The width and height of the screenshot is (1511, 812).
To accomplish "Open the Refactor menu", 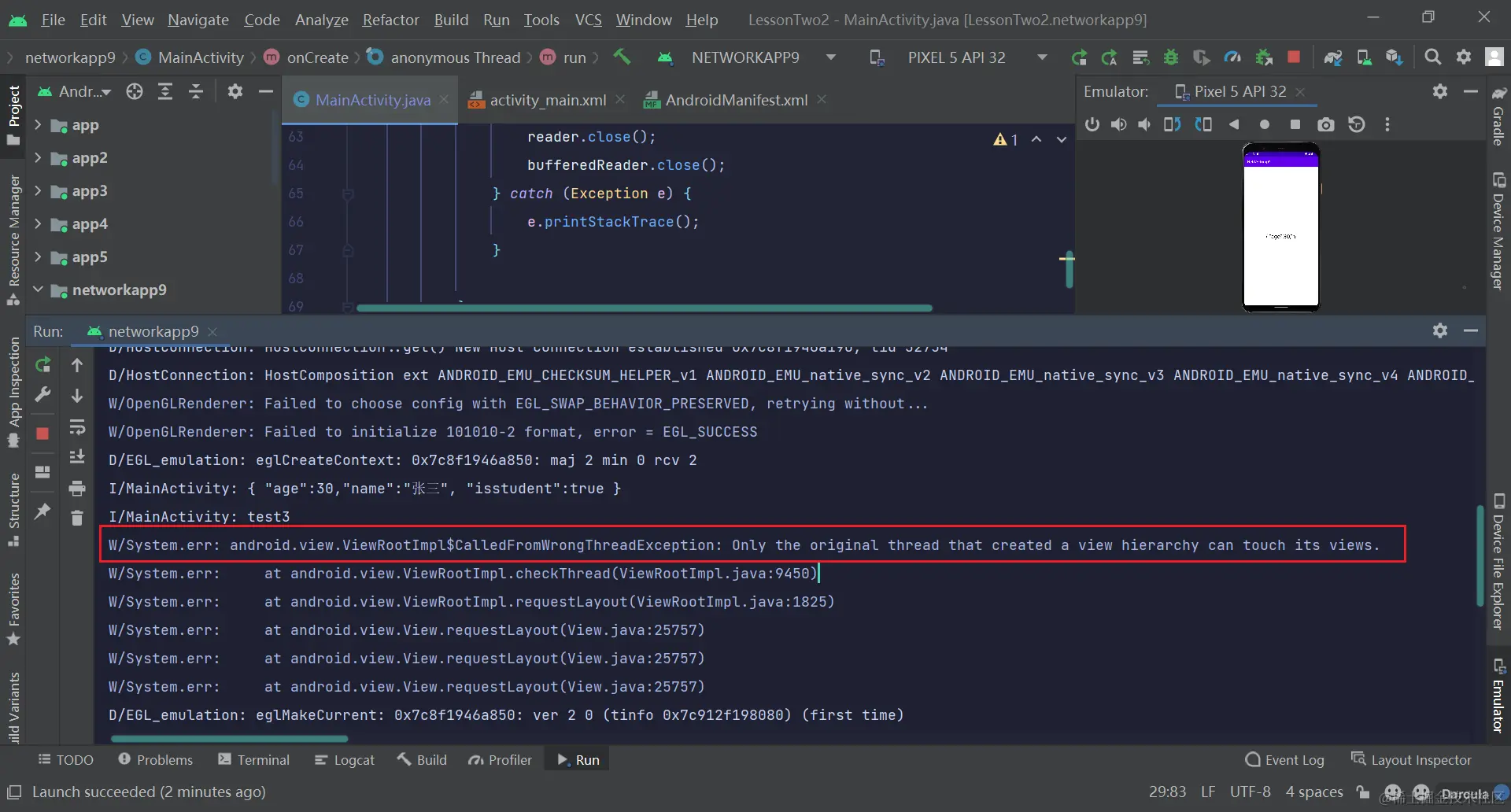I will [x=390, y=20].
